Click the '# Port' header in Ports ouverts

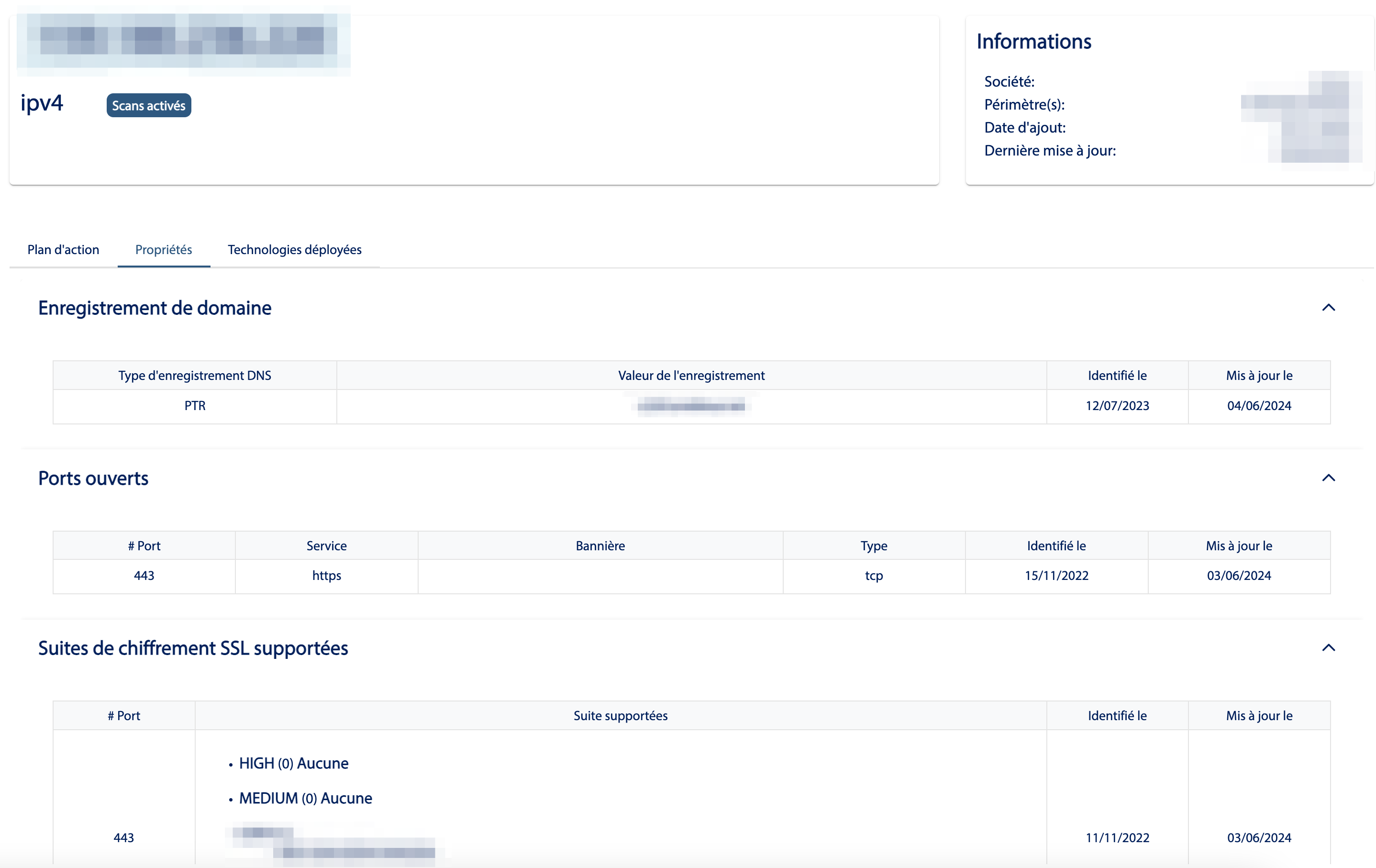point(144,545)
